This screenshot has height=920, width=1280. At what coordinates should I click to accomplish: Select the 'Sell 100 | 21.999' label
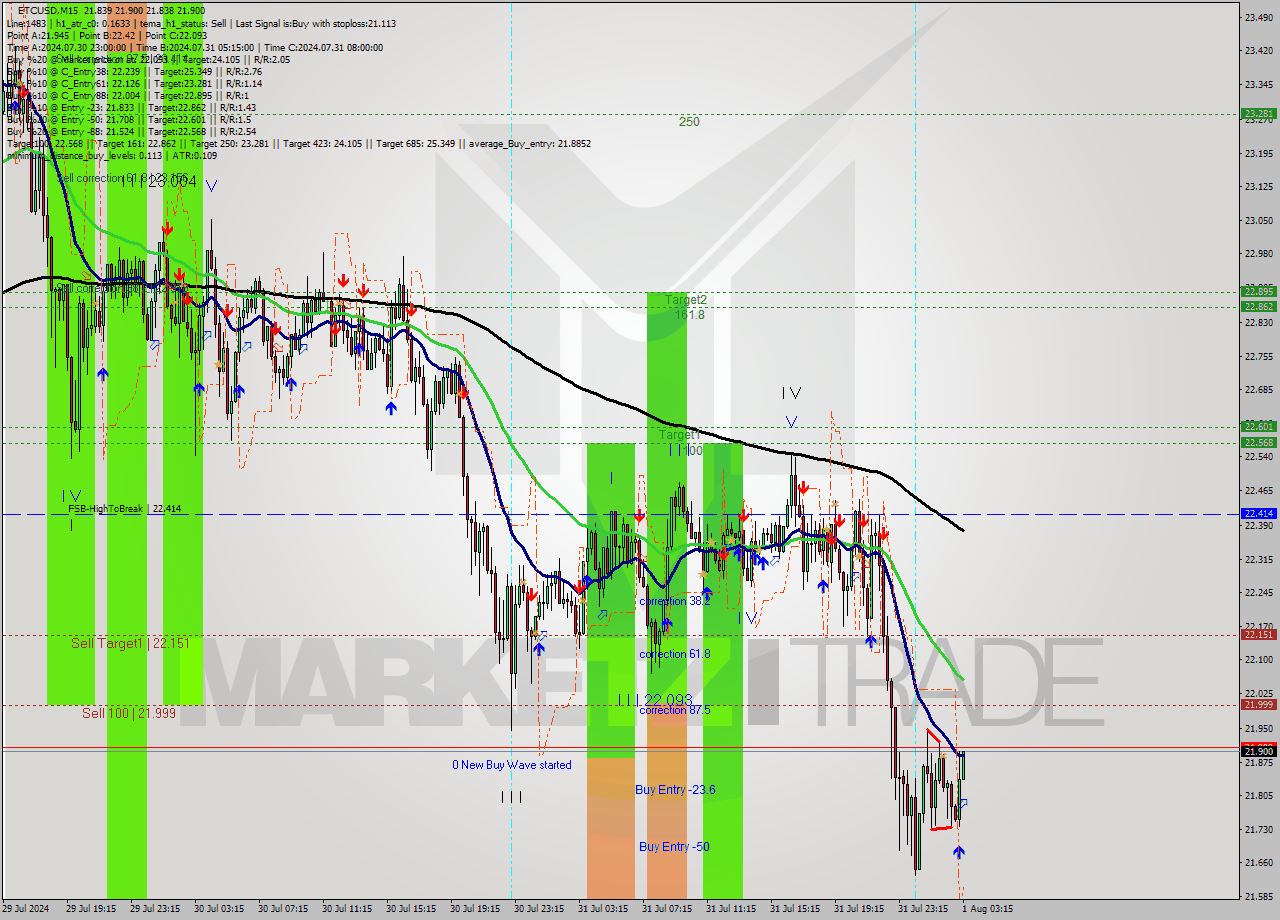tap(129, 713)
